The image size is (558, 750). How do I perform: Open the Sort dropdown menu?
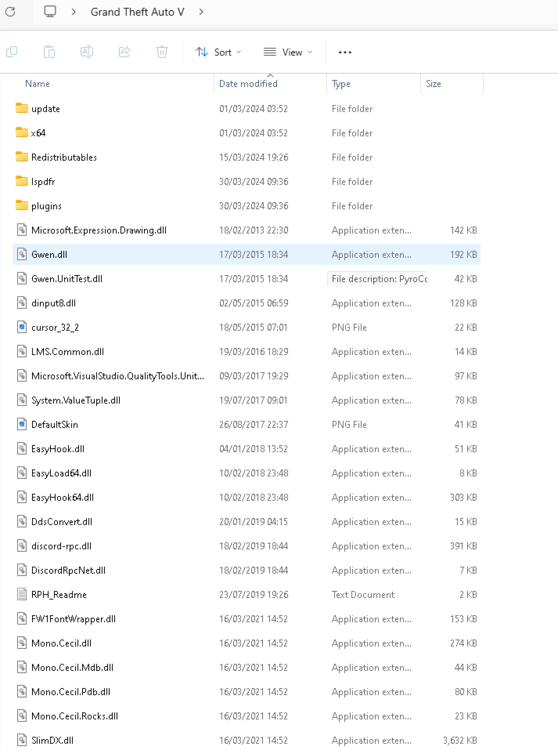(219, 52)
